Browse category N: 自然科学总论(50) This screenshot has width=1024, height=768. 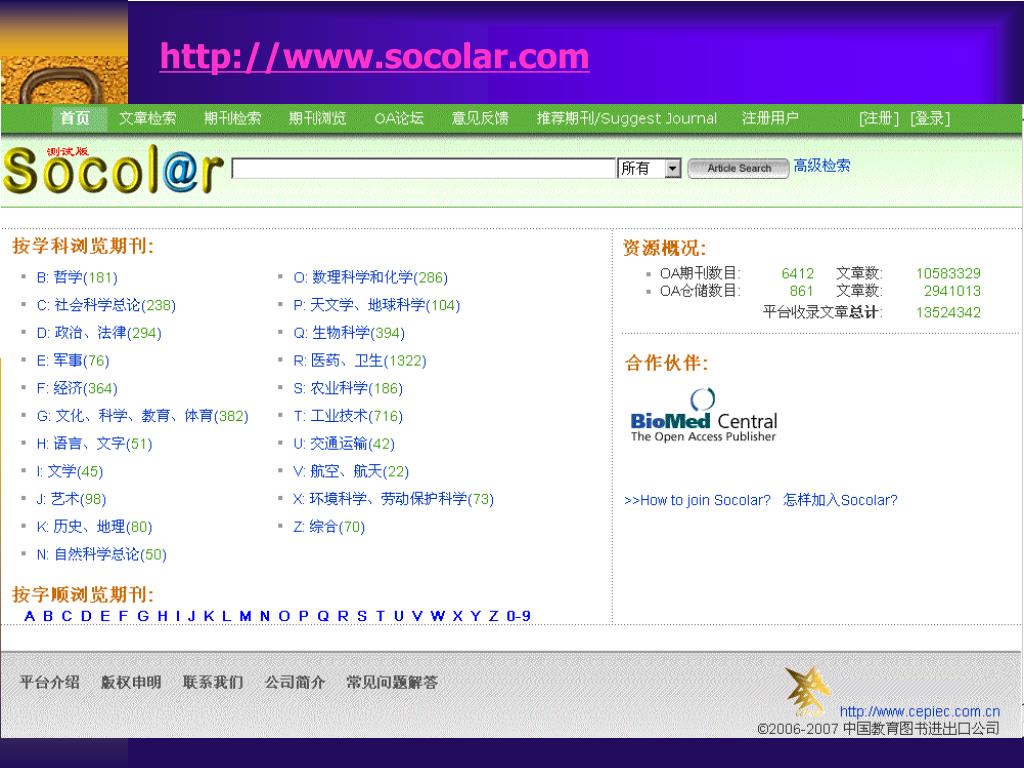tap(101, 555)
